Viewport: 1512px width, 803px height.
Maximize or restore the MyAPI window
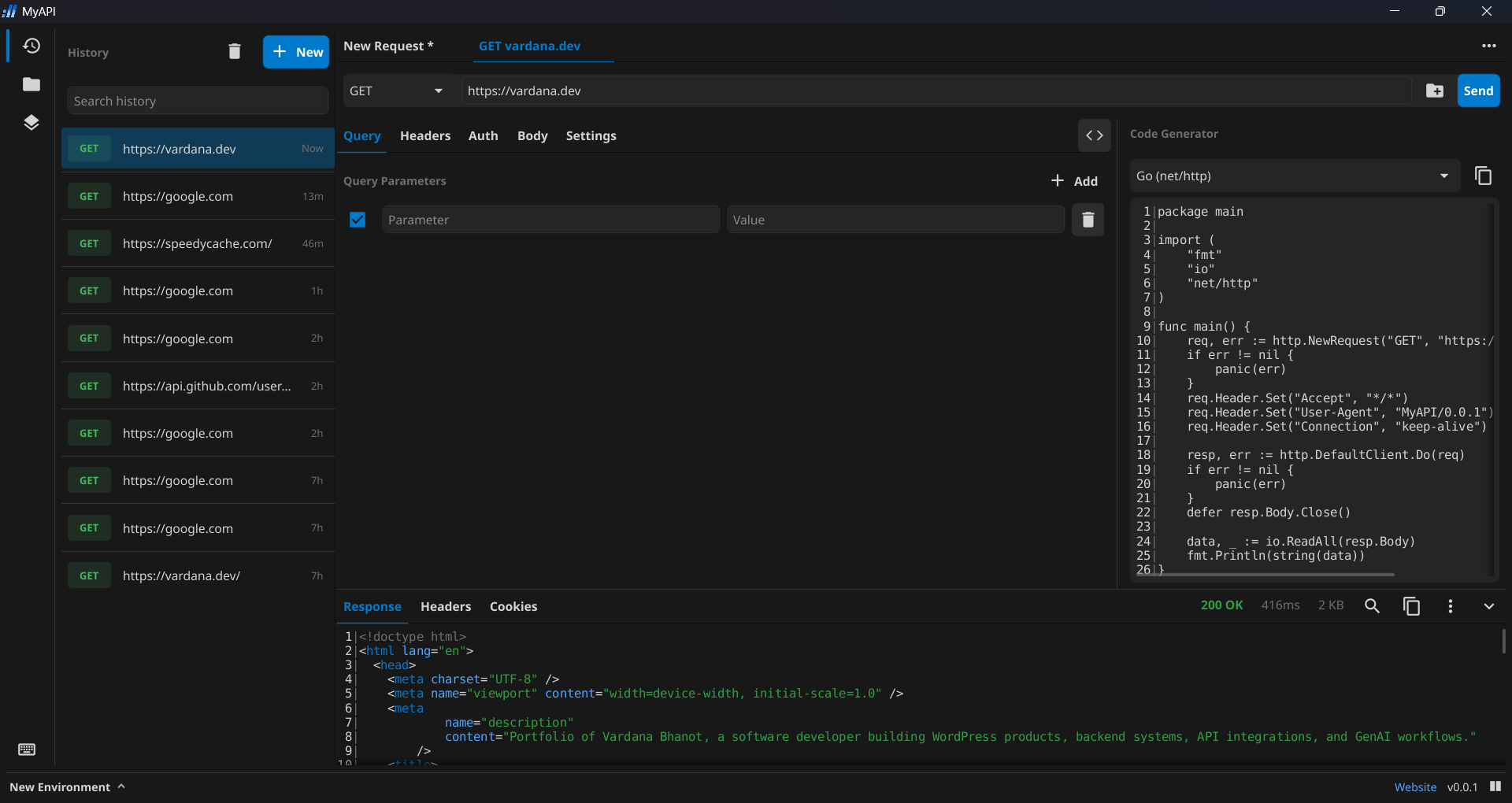[1440, 11]
